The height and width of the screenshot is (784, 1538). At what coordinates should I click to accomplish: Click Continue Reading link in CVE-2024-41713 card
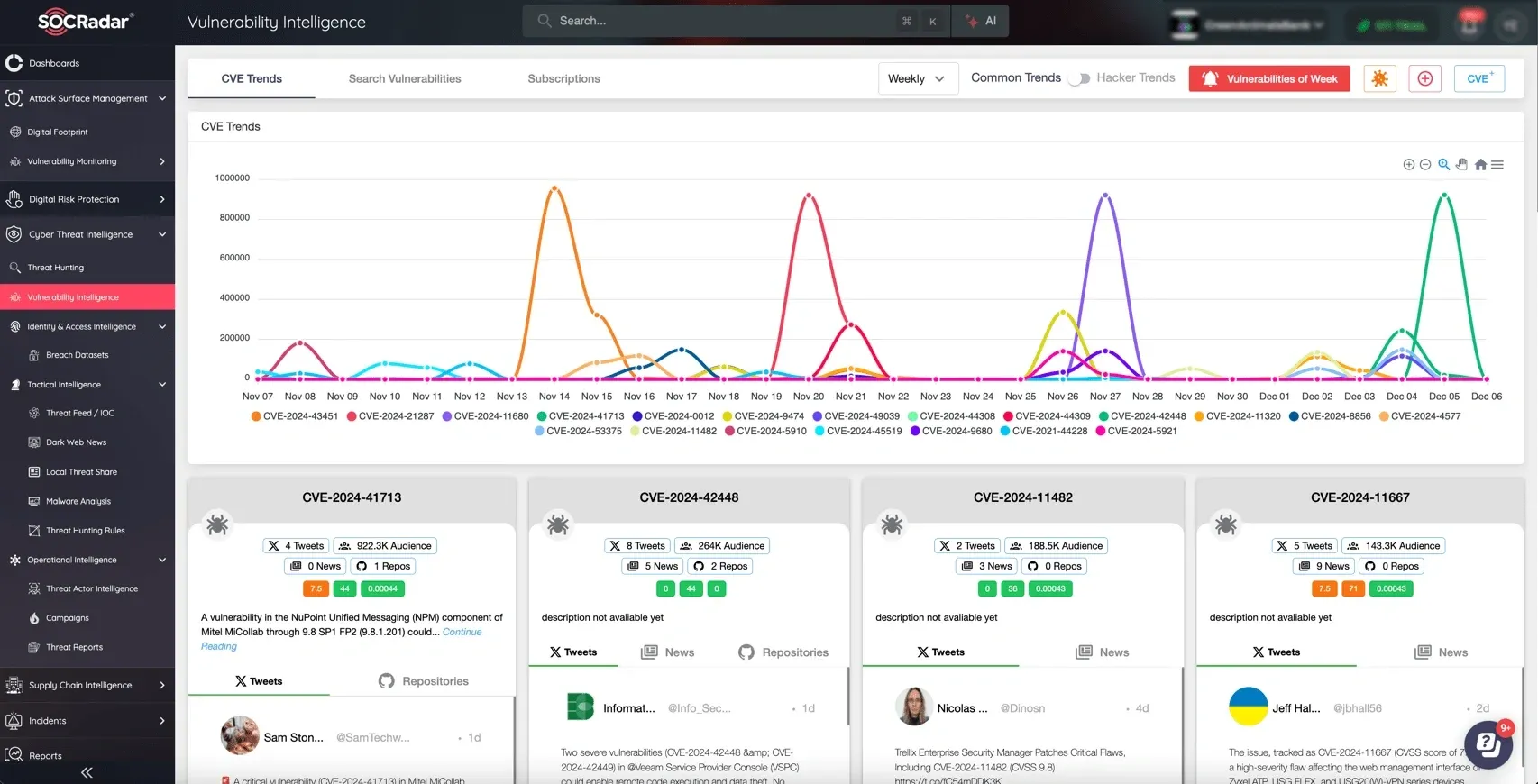(x=462, y=633)
